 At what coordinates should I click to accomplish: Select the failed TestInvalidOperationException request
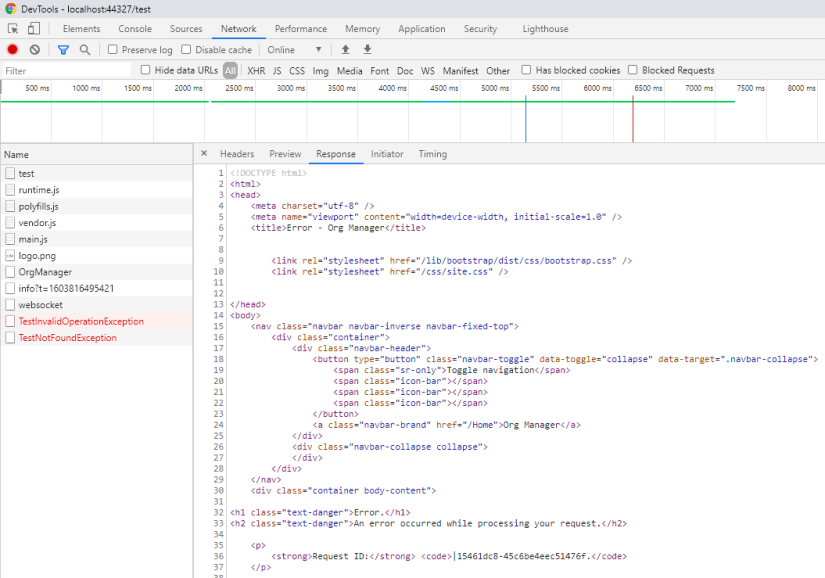coord(97,321)
